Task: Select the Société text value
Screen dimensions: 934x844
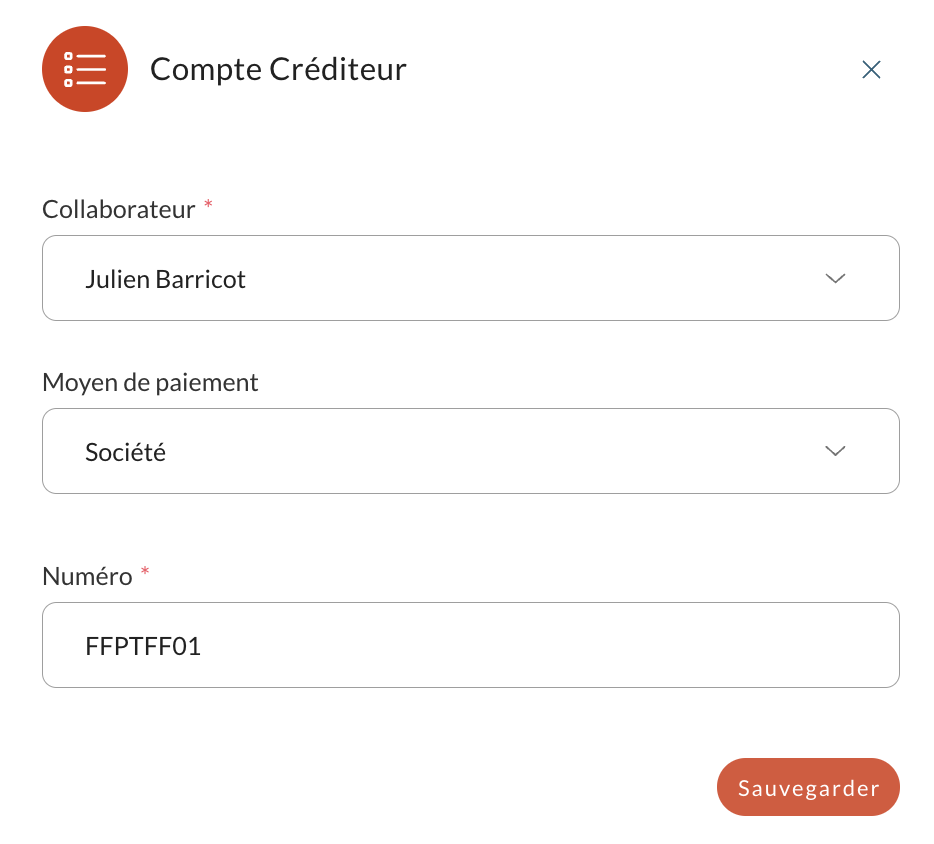Action: [125, 452]
